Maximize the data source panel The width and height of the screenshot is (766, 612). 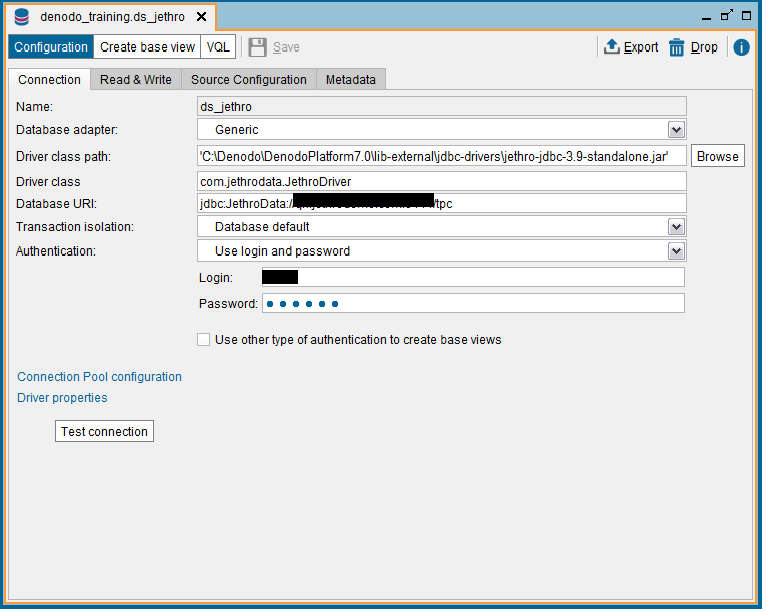point(746,16)
